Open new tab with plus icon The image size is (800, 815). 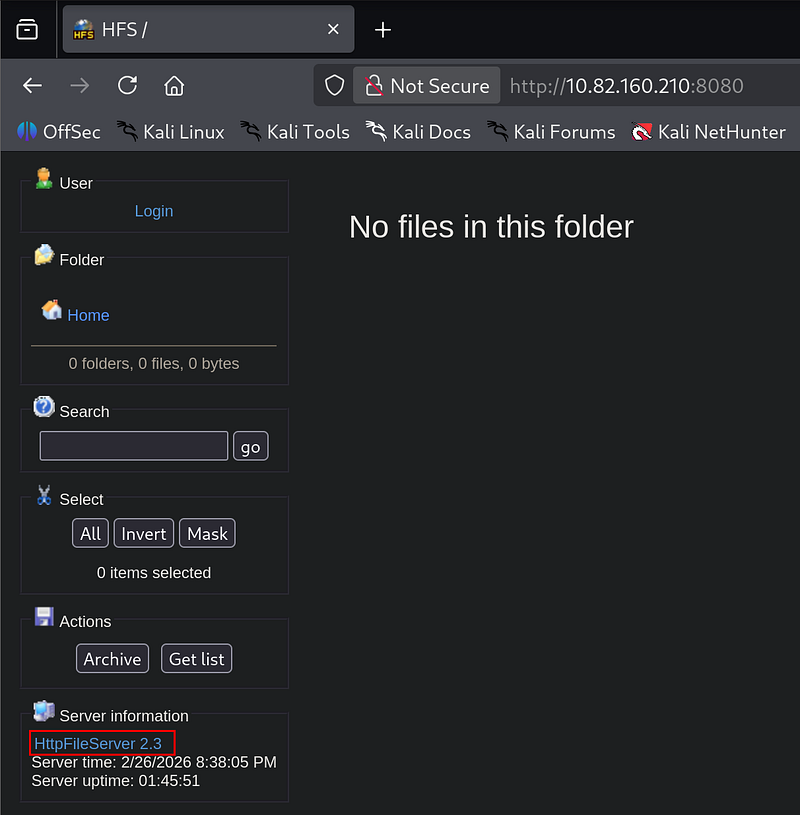pyautogui.click(x=382, y=30)
